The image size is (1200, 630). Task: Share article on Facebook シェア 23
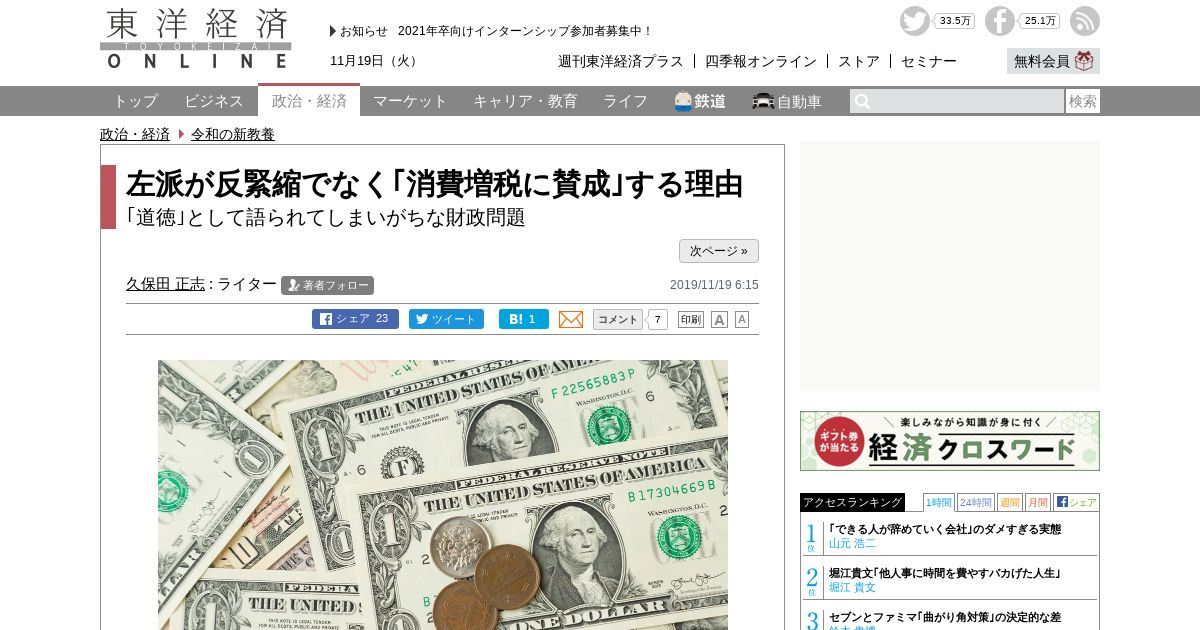pos(355,319)
